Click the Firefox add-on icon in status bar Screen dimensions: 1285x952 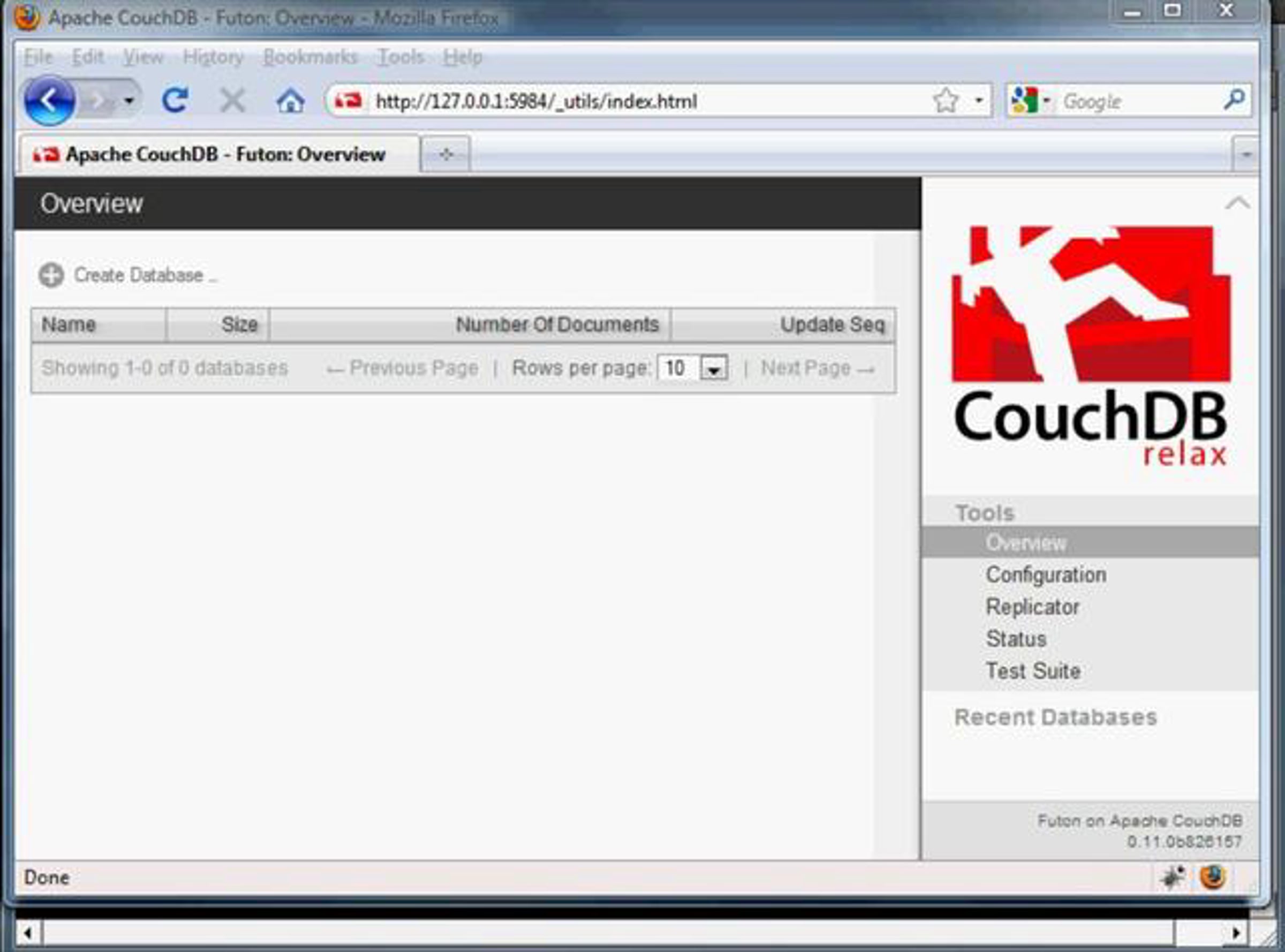pyautogui.click(x=1212, y=878)
